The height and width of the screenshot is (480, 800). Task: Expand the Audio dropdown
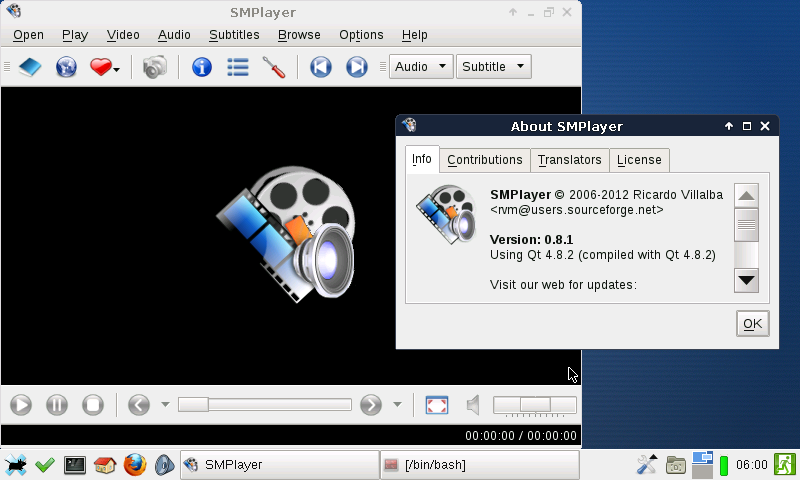coord(422,67)
